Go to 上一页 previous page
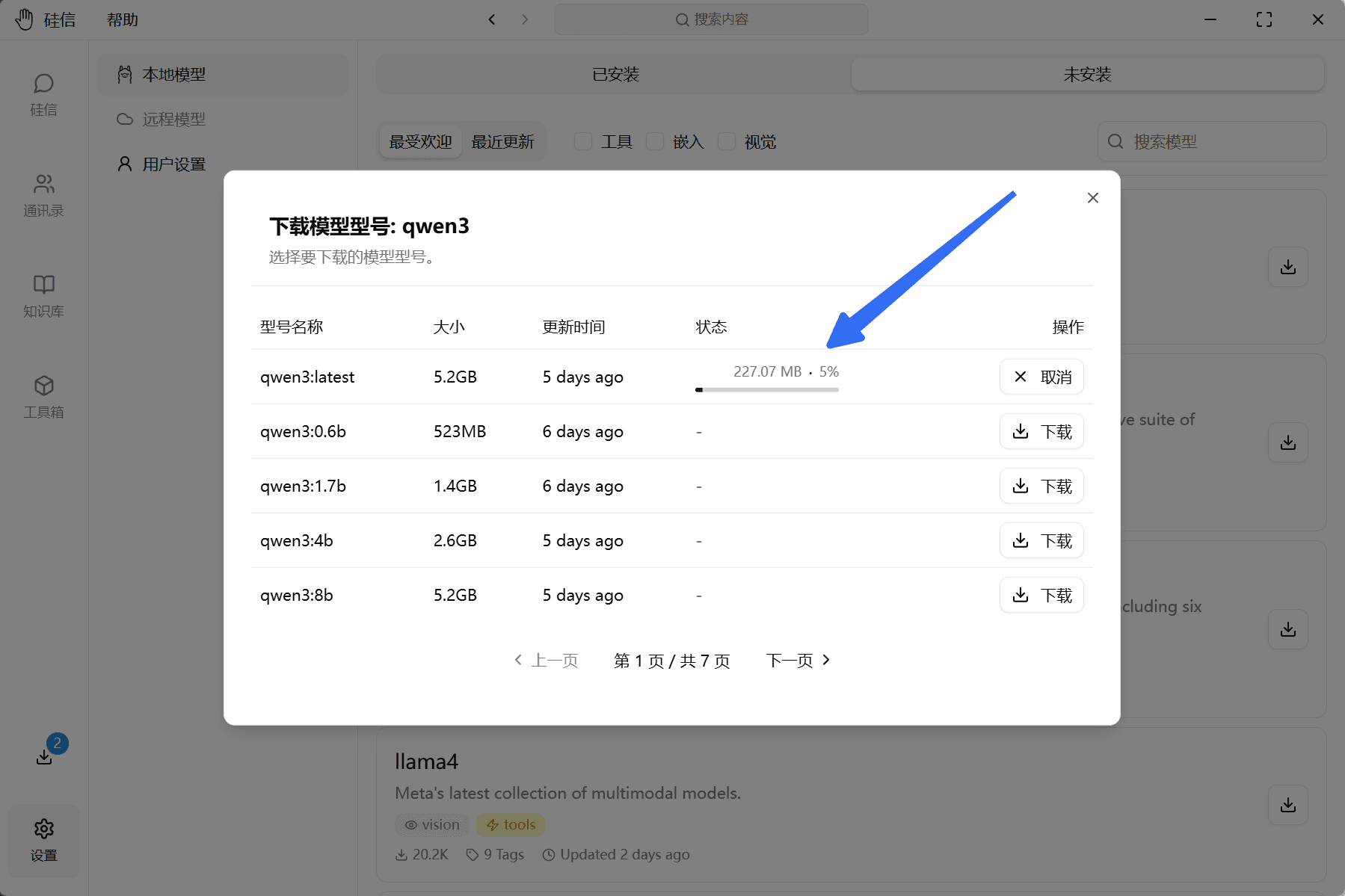This screenshot has width=1345, height=896. (x=547, y=661)
